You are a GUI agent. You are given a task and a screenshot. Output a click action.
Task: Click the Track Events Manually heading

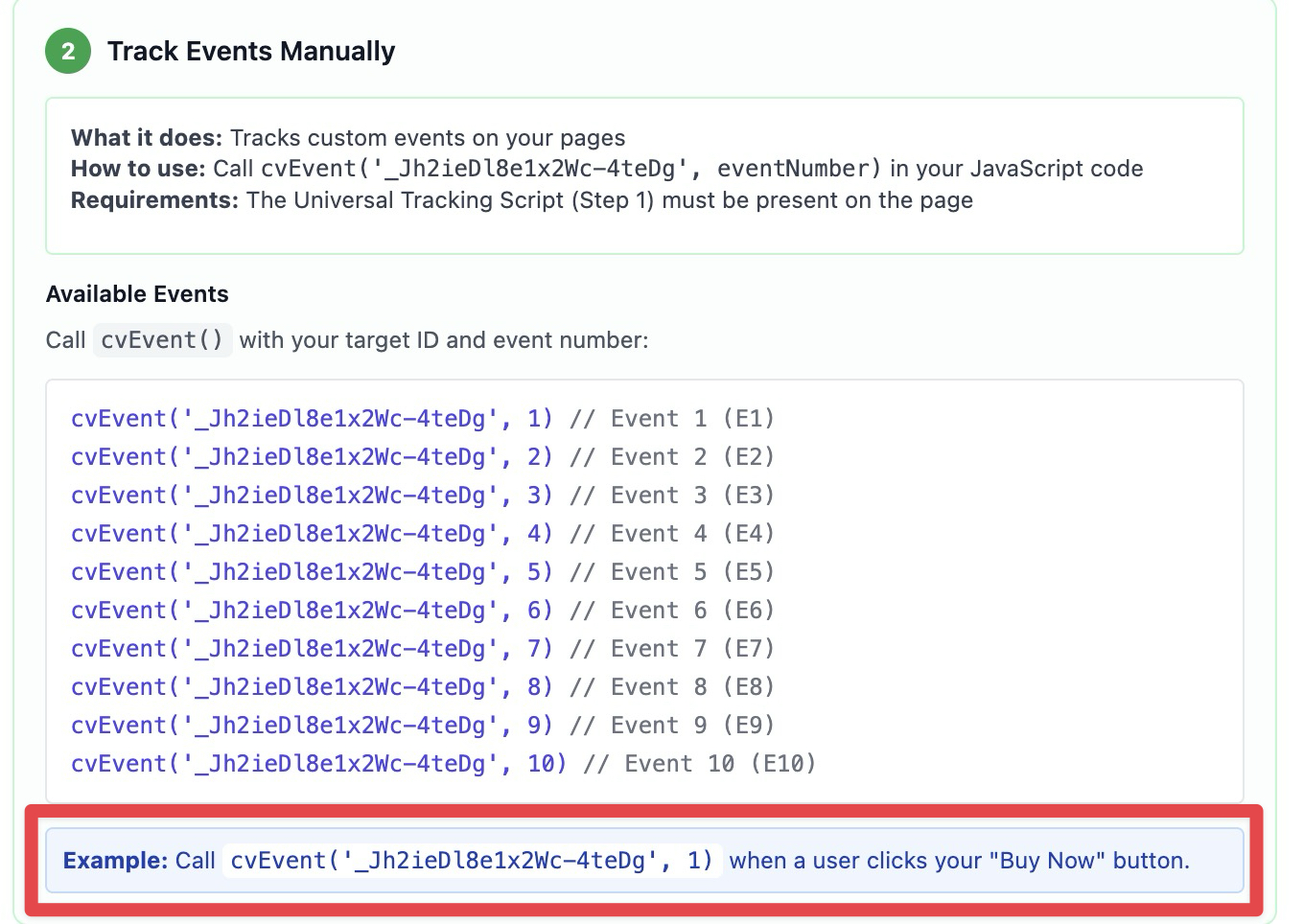251,51
